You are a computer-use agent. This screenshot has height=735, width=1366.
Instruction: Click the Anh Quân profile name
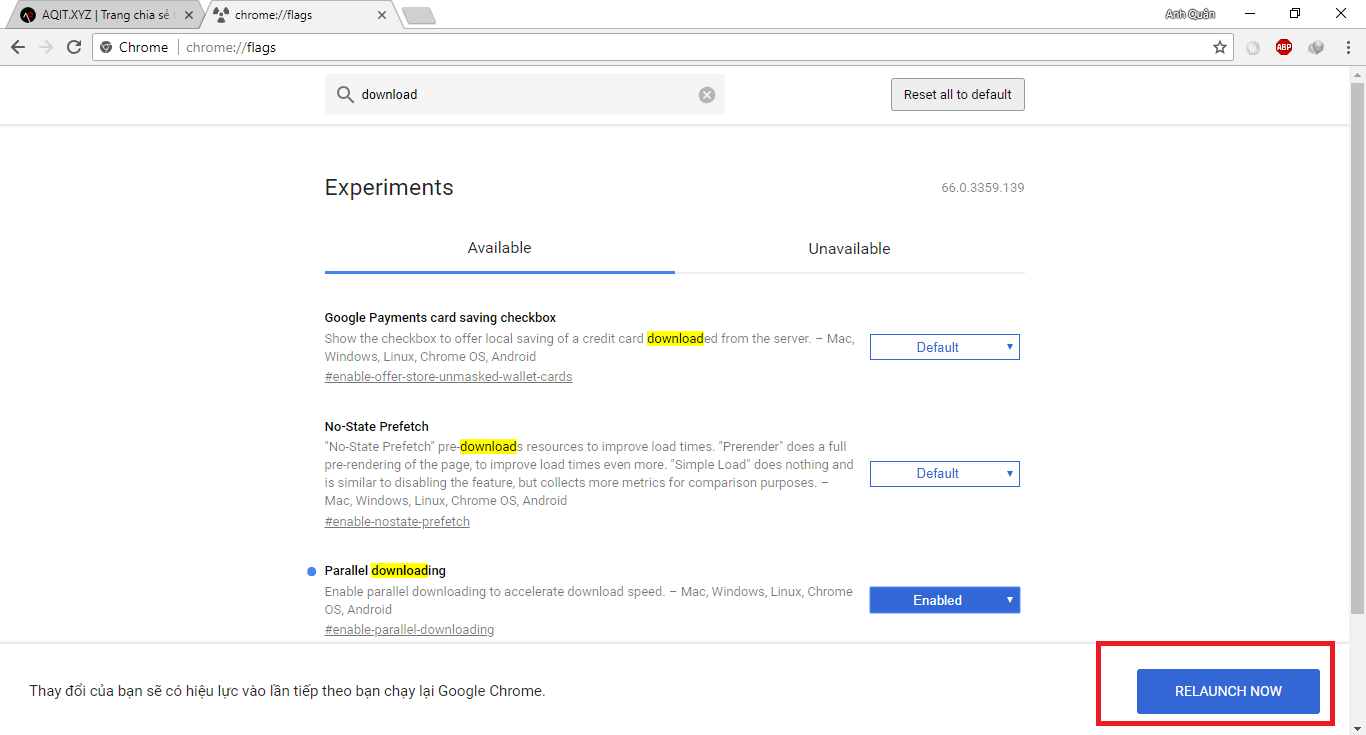pos(1190,14)
